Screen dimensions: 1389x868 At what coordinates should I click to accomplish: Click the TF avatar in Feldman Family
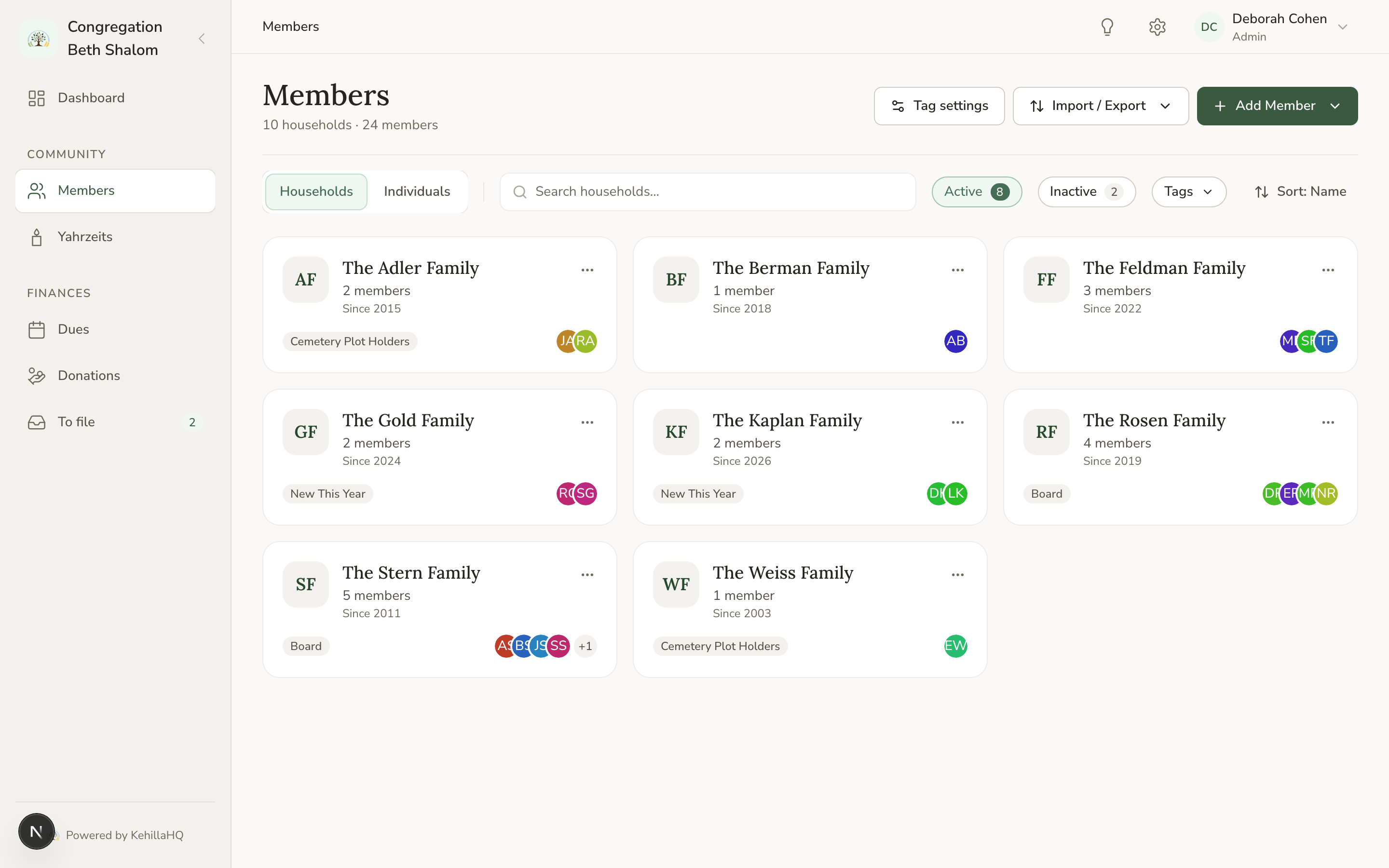pos(1326,341)
